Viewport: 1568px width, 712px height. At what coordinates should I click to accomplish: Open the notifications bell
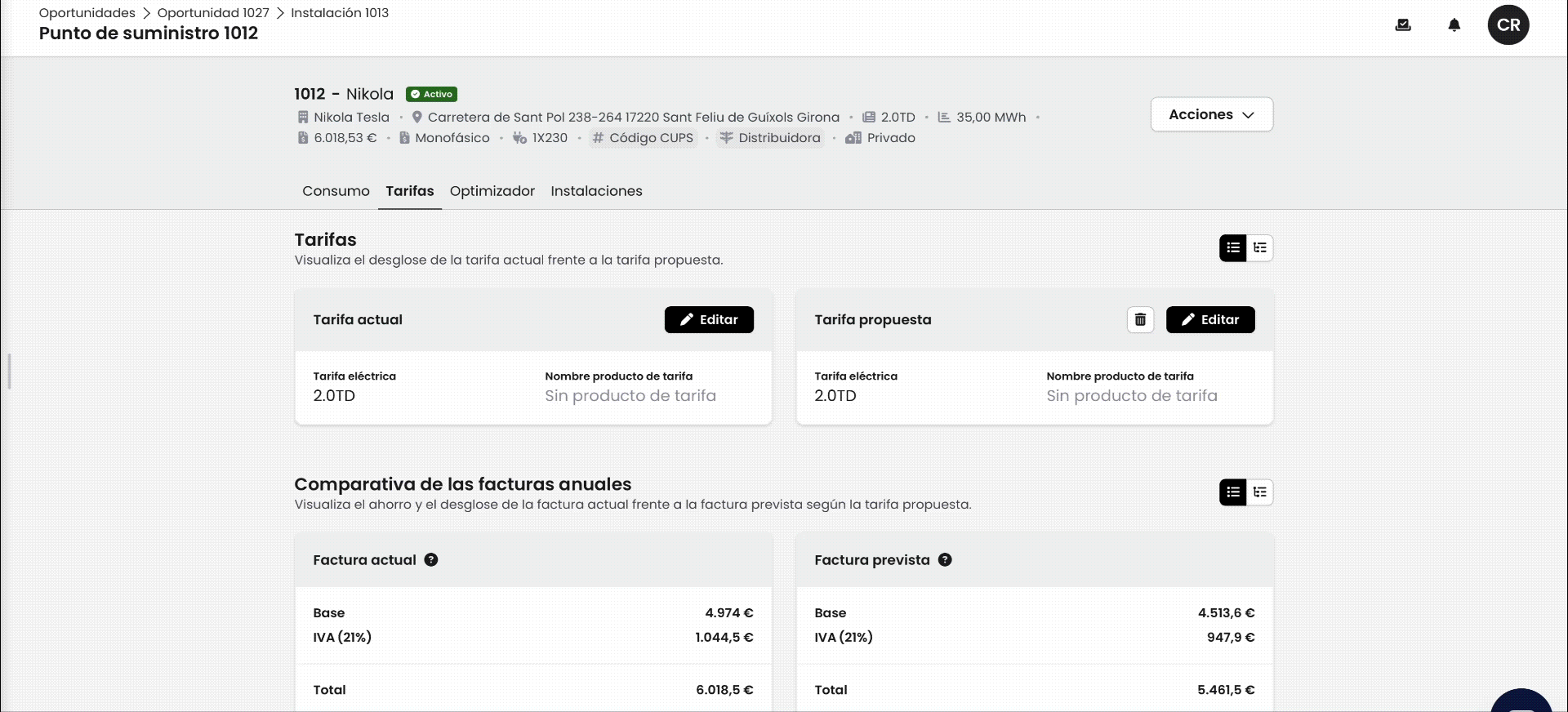coord(1454,25)
